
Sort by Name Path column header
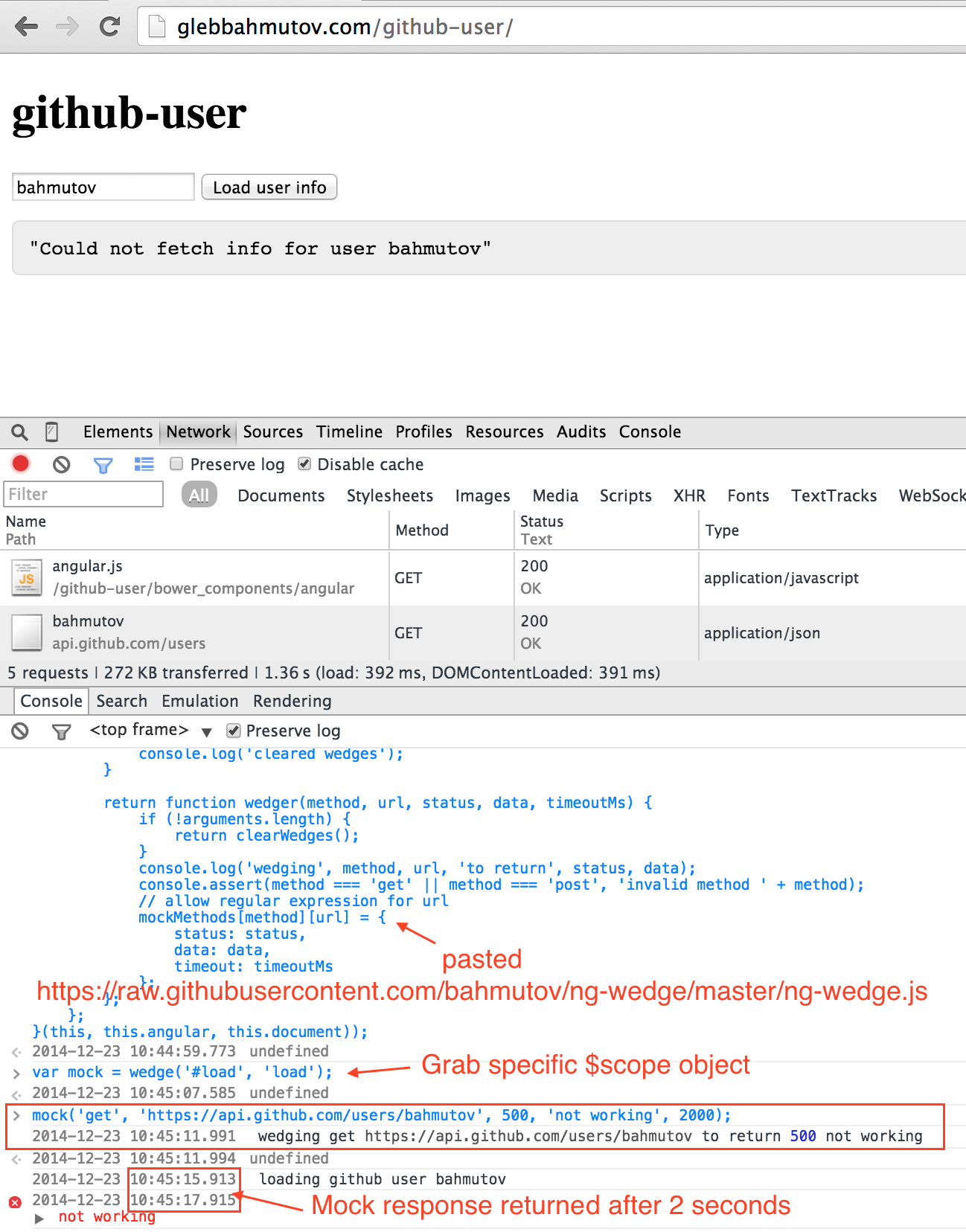click(196, 530)
